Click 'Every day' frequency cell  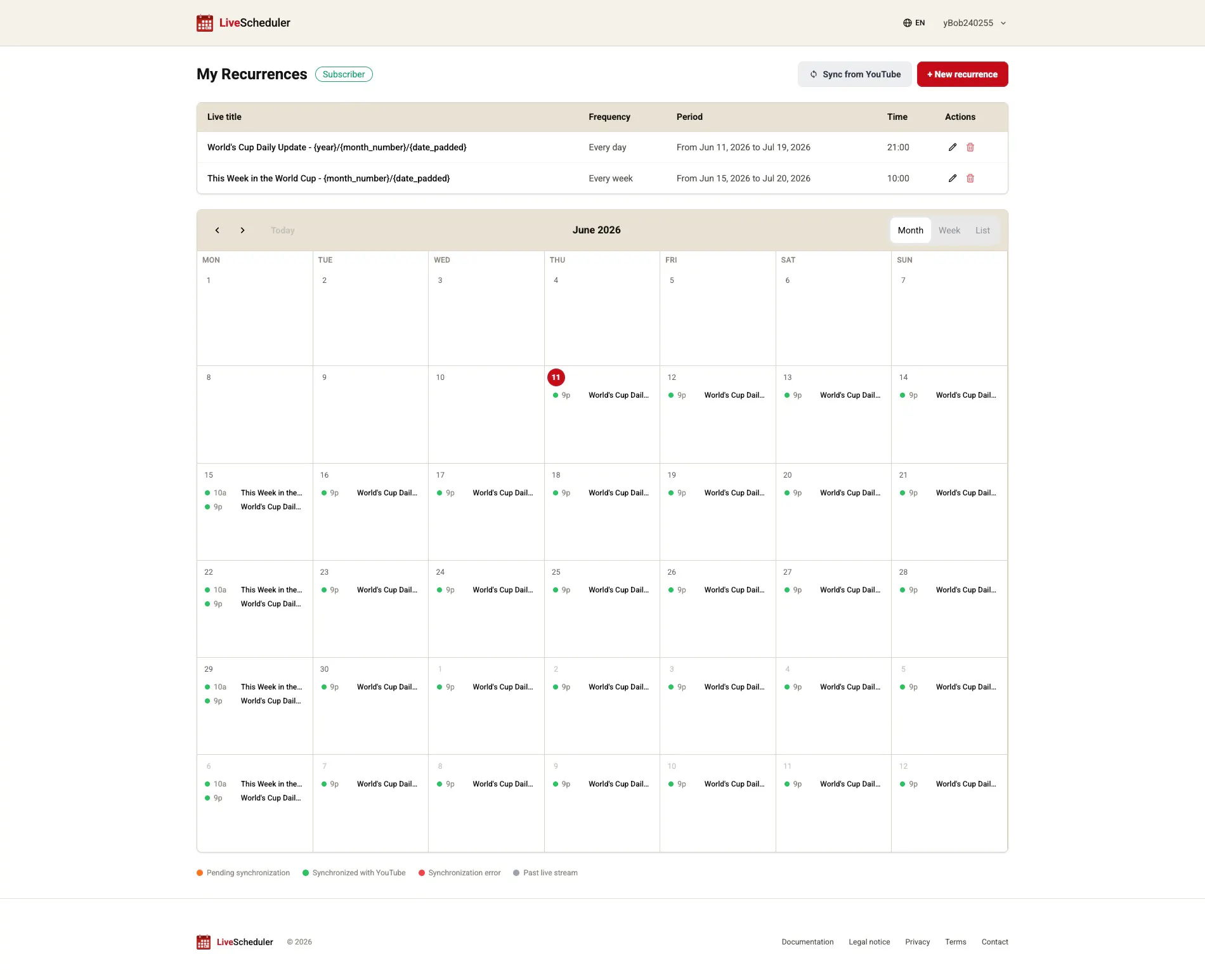(607, 147)
